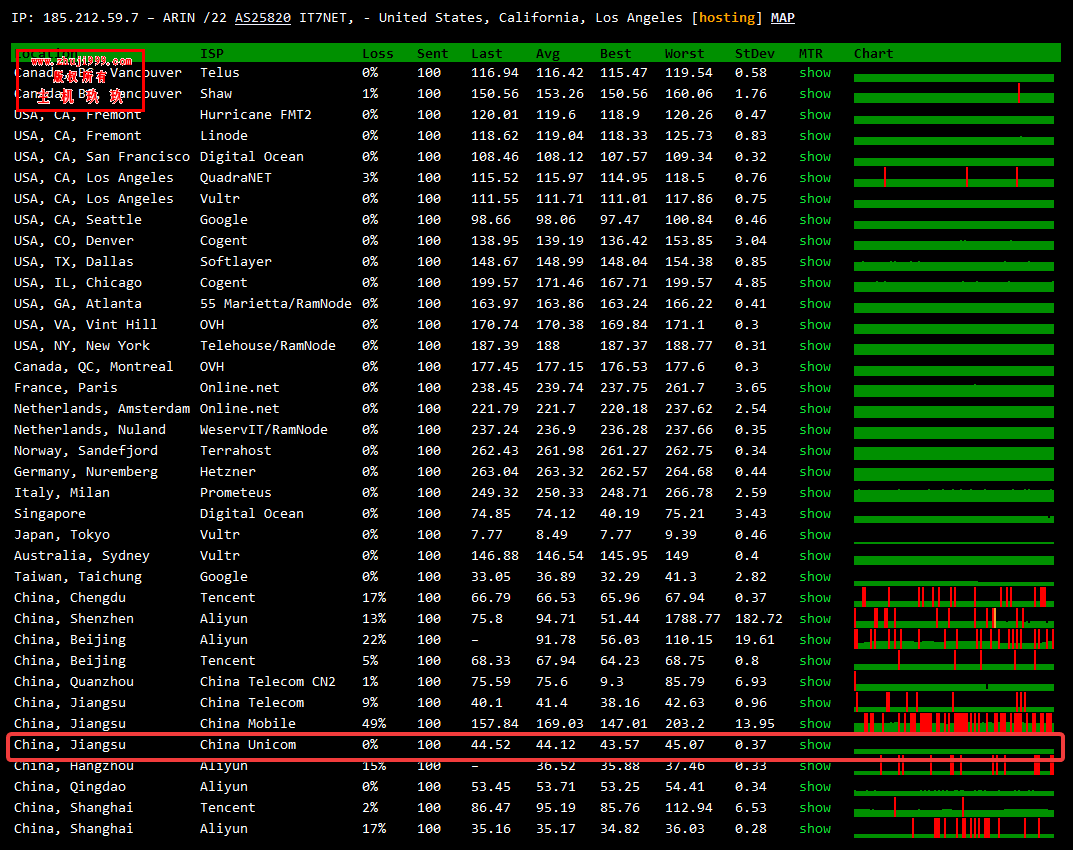Show MTR for Seattle Google

(815, 220)
